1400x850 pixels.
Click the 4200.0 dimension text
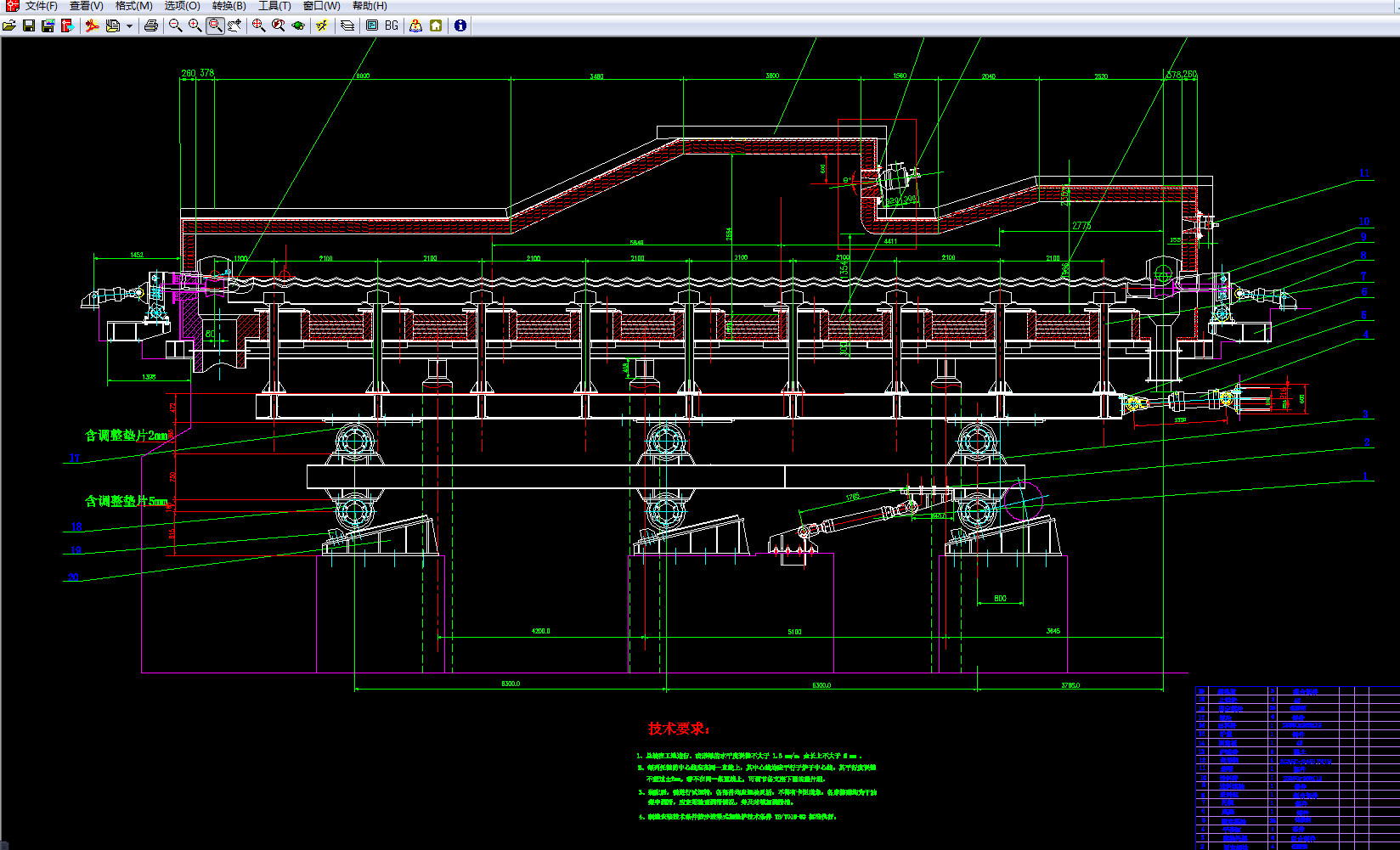pos(541,631)
